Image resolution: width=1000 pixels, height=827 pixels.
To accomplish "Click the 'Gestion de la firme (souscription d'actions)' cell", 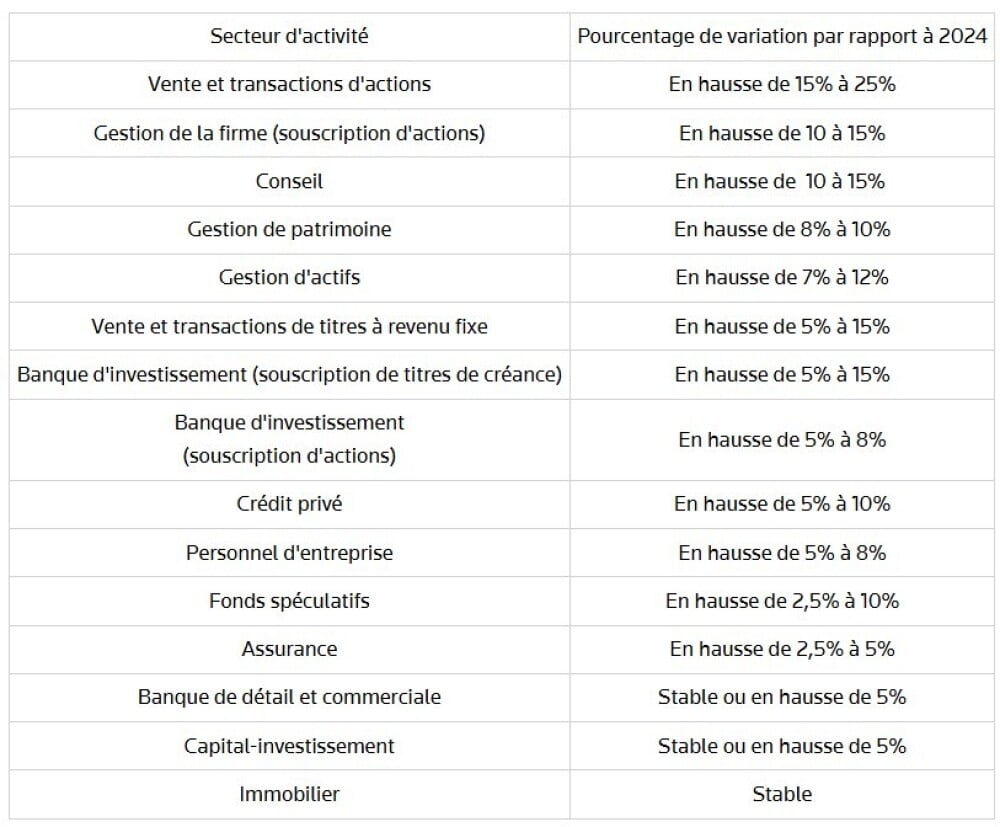I will 289,133.
